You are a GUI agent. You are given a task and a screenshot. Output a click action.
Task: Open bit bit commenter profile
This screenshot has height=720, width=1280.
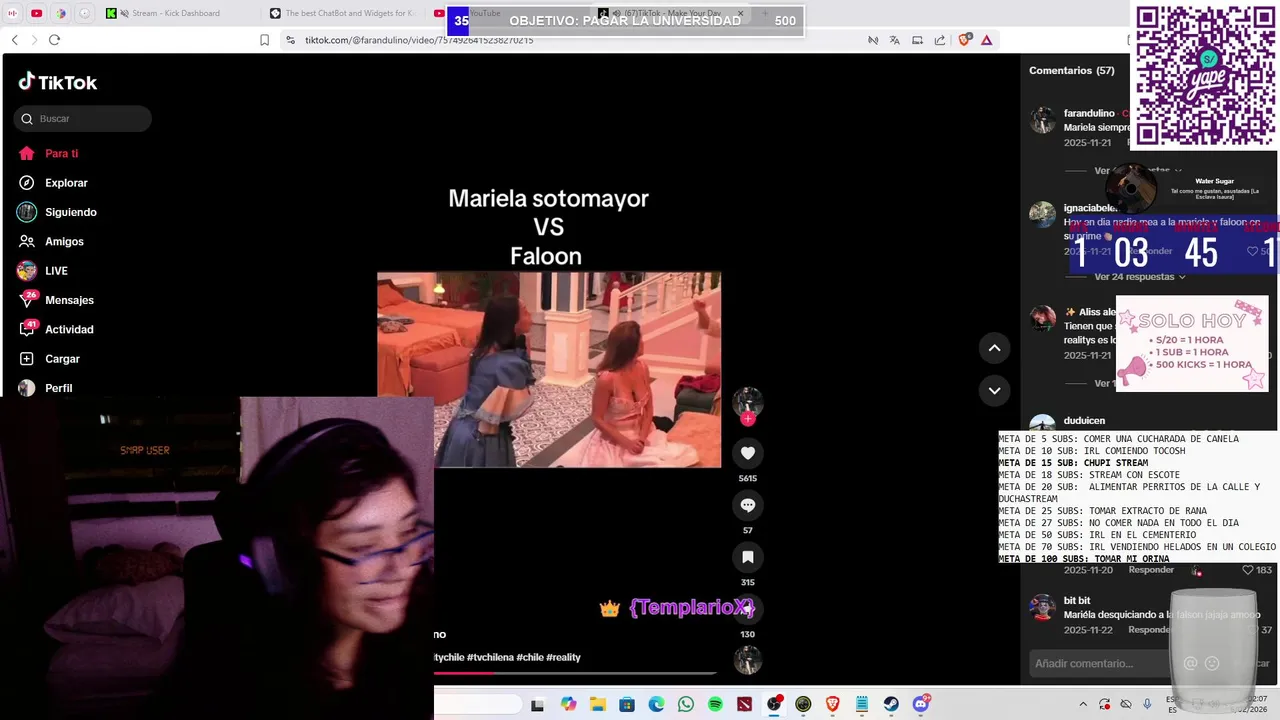coord(1077,601)
